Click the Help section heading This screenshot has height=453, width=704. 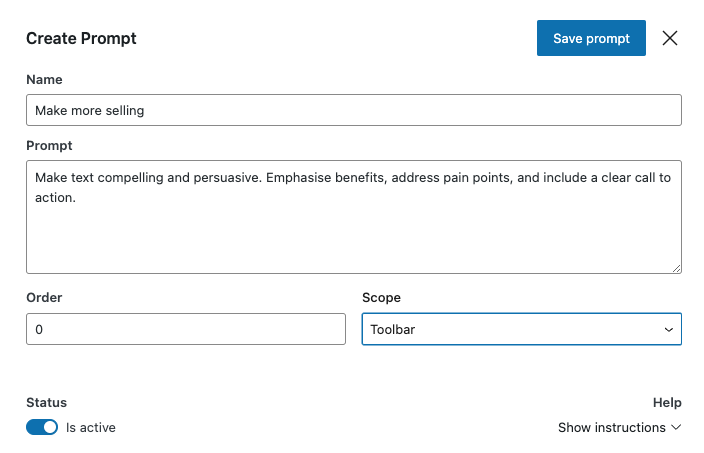tap(667, 402)
